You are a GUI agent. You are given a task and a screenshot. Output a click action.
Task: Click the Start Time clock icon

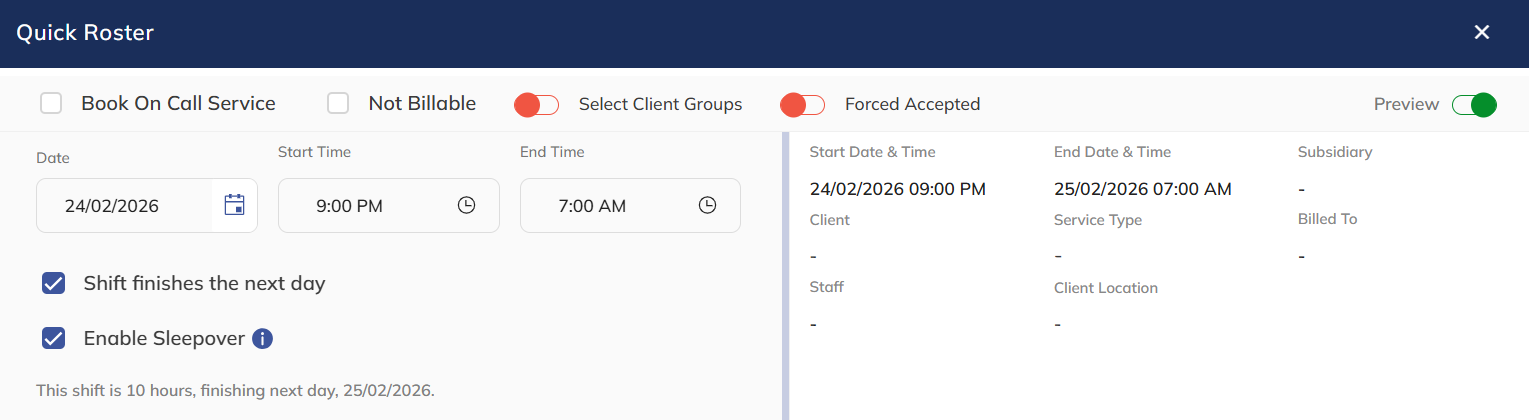(x=466, y=206)
